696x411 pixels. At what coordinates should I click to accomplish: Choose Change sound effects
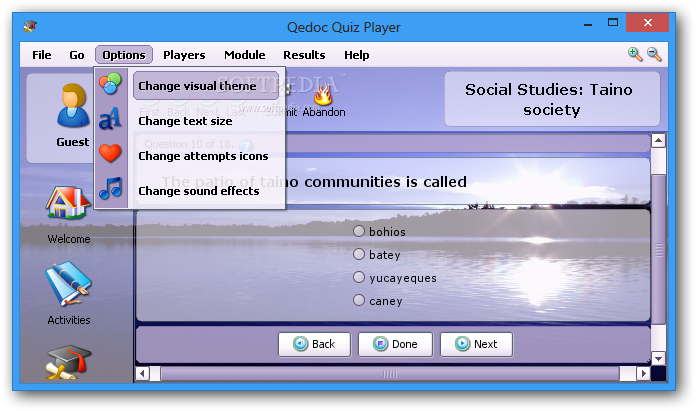point(199,191)
